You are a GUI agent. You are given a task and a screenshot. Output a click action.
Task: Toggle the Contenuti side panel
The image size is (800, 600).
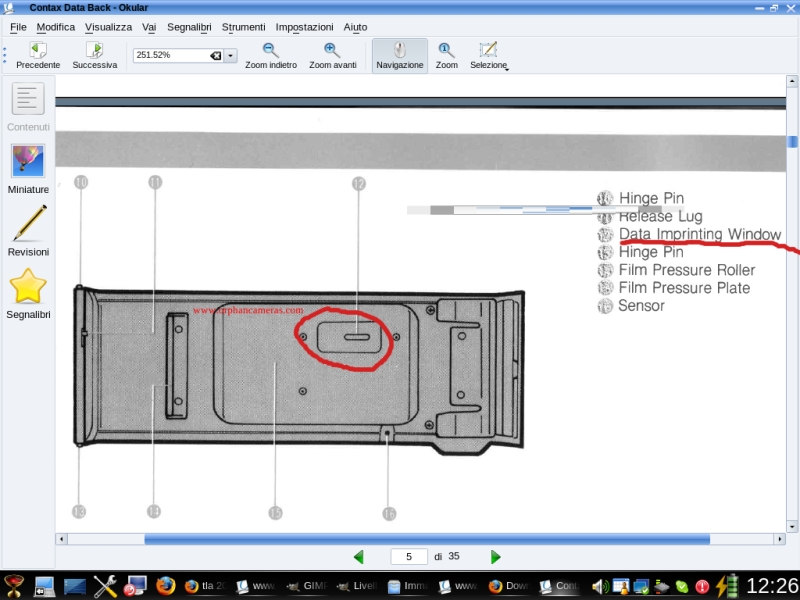28,106
